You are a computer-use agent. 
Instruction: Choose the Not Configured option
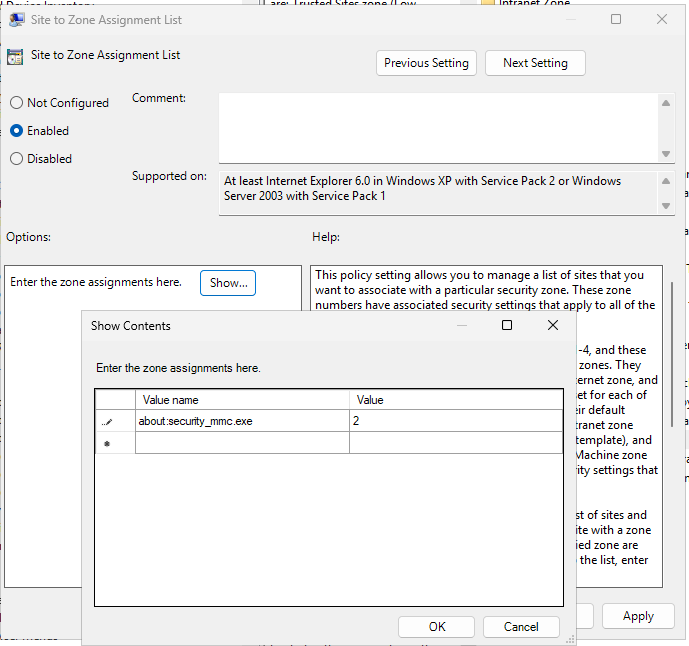(16, 103)
